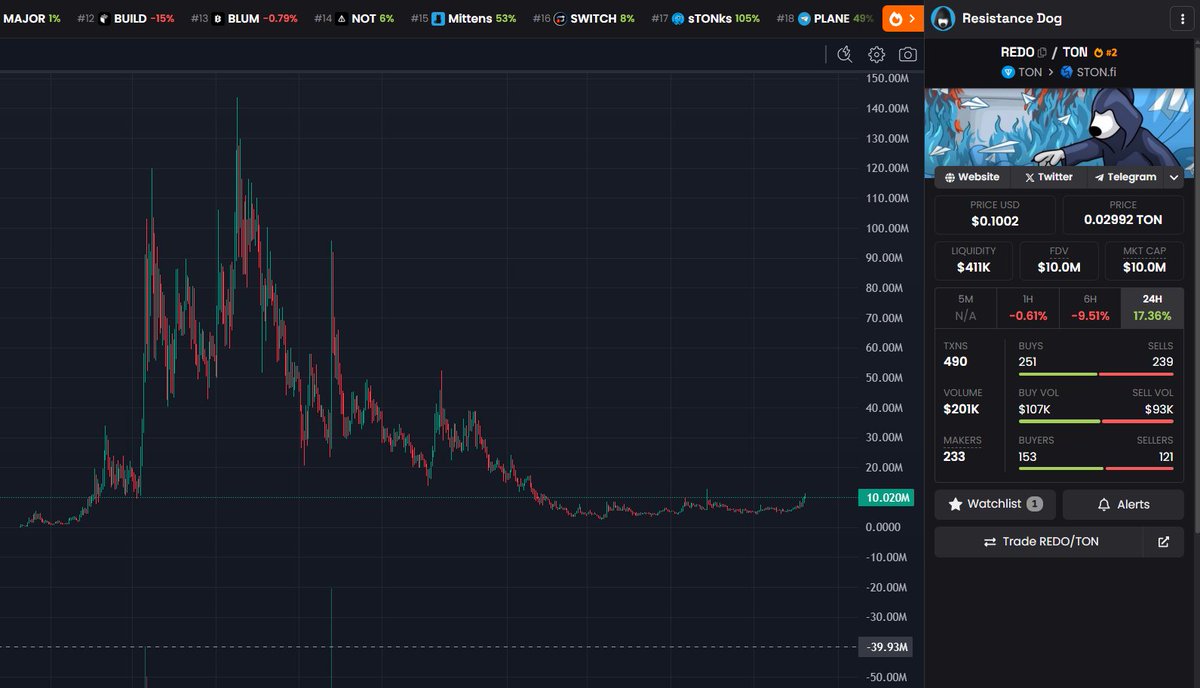Click the Resistance Dog token name
The width and height of the screenshot is (1200, 688).
click(1012, 18)
